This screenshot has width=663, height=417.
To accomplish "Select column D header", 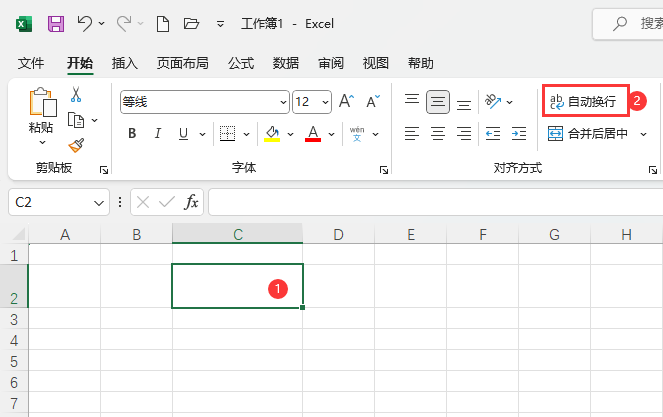I will pyautogui.click(x=338, y=234).
